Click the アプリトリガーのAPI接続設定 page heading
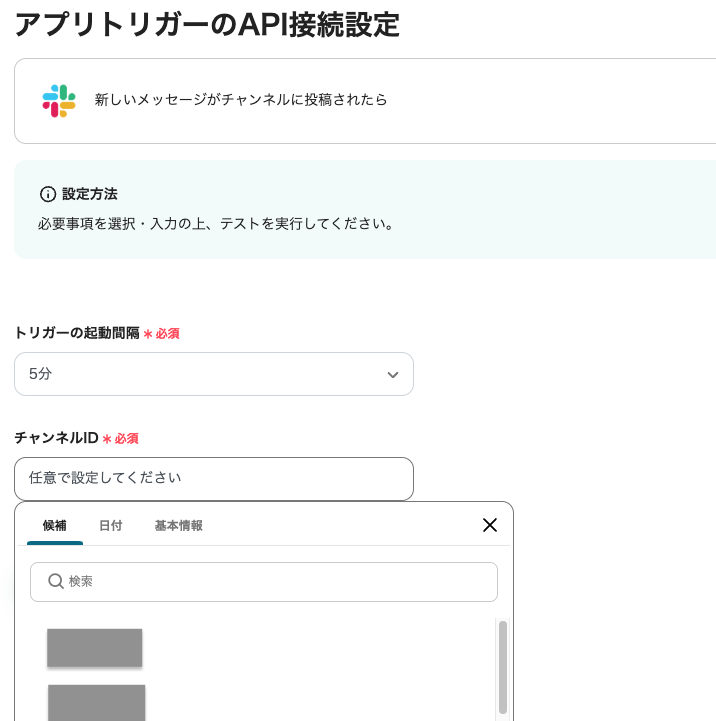 pyautogui.click(x=207, y=25)
